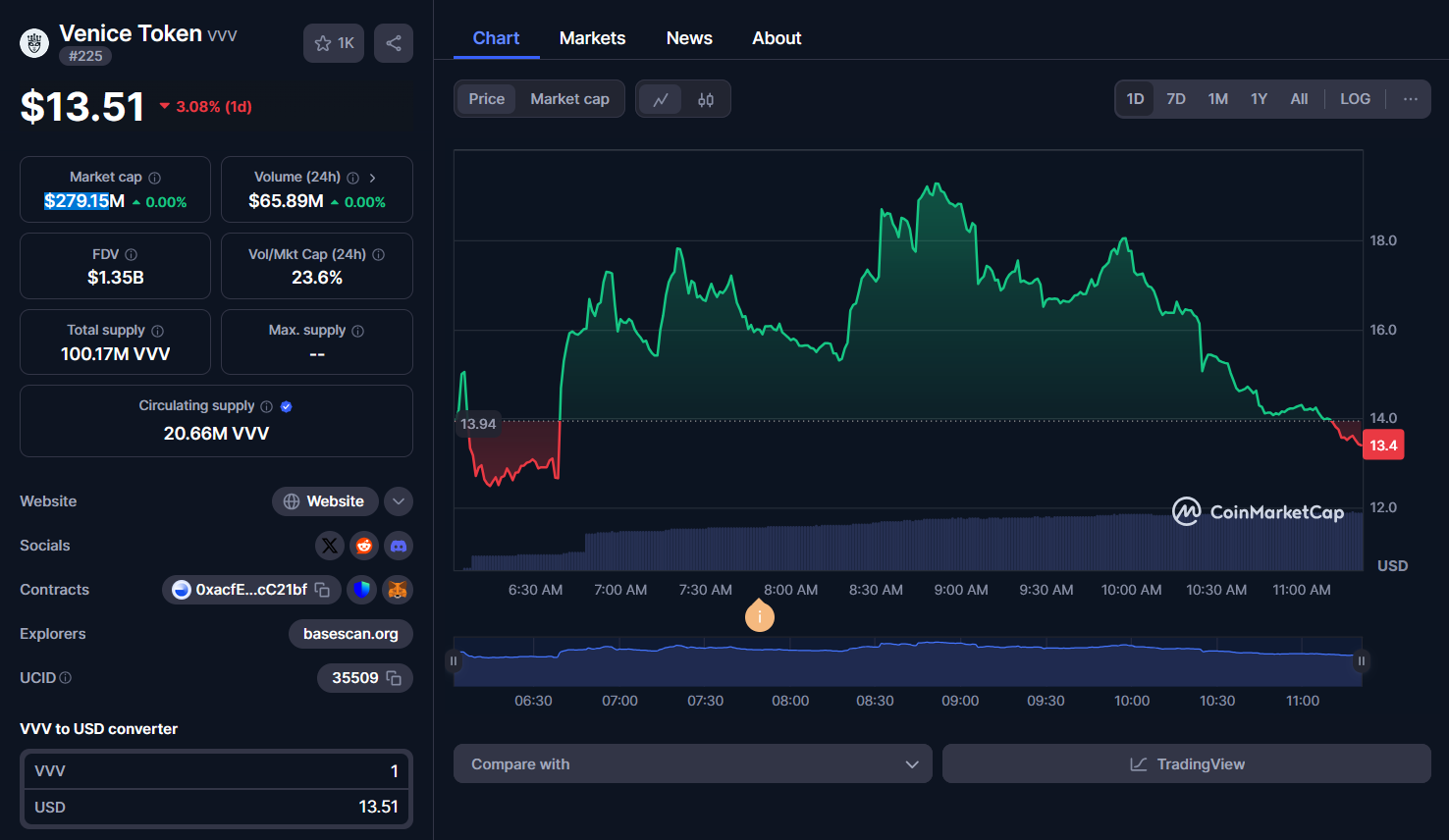The image size is (1449, 840).
Task: Open the share options icon
Action: point(394,43)
